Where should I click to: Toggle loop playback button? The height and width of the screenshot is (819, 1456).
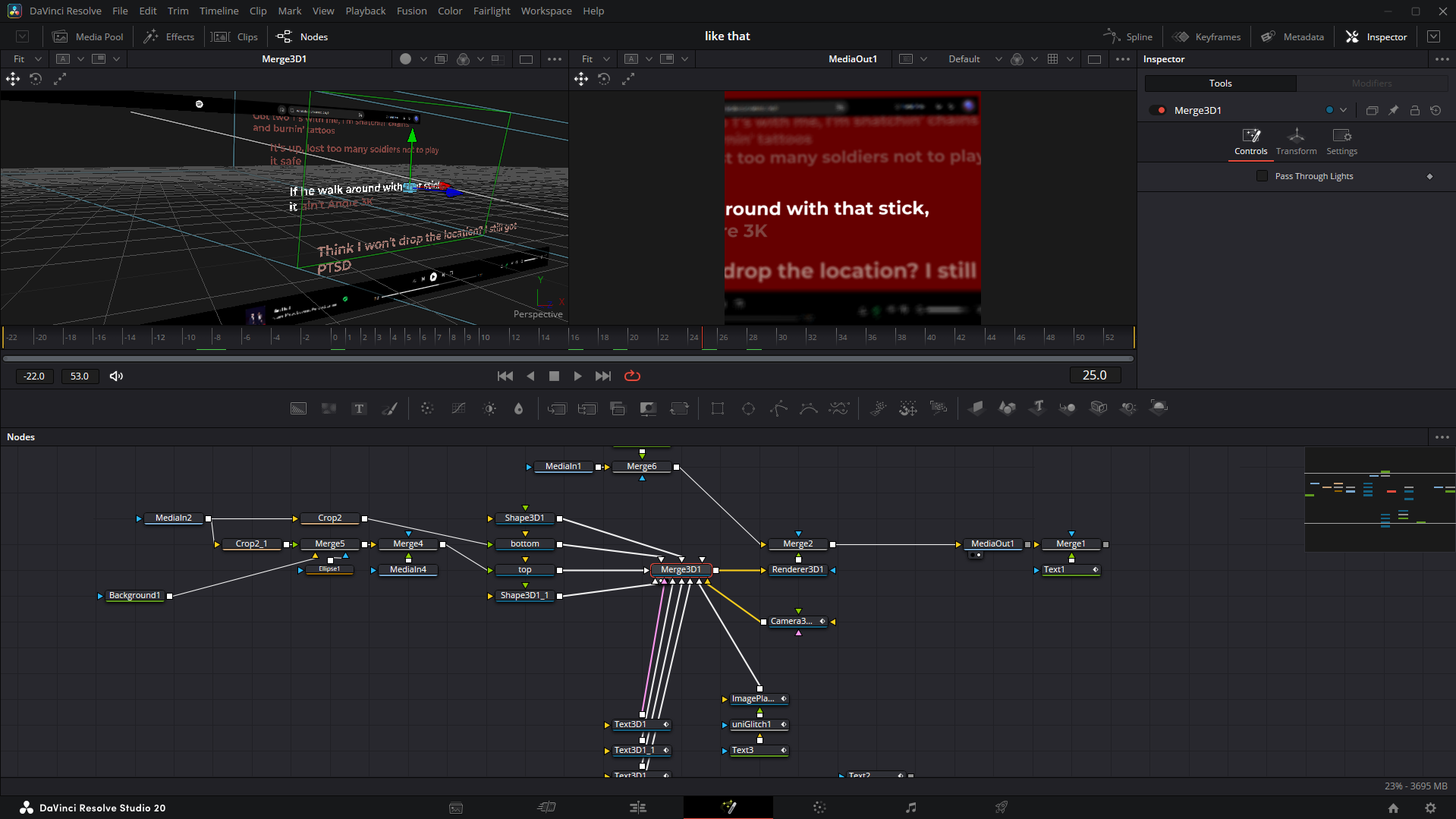pos(632,376)
